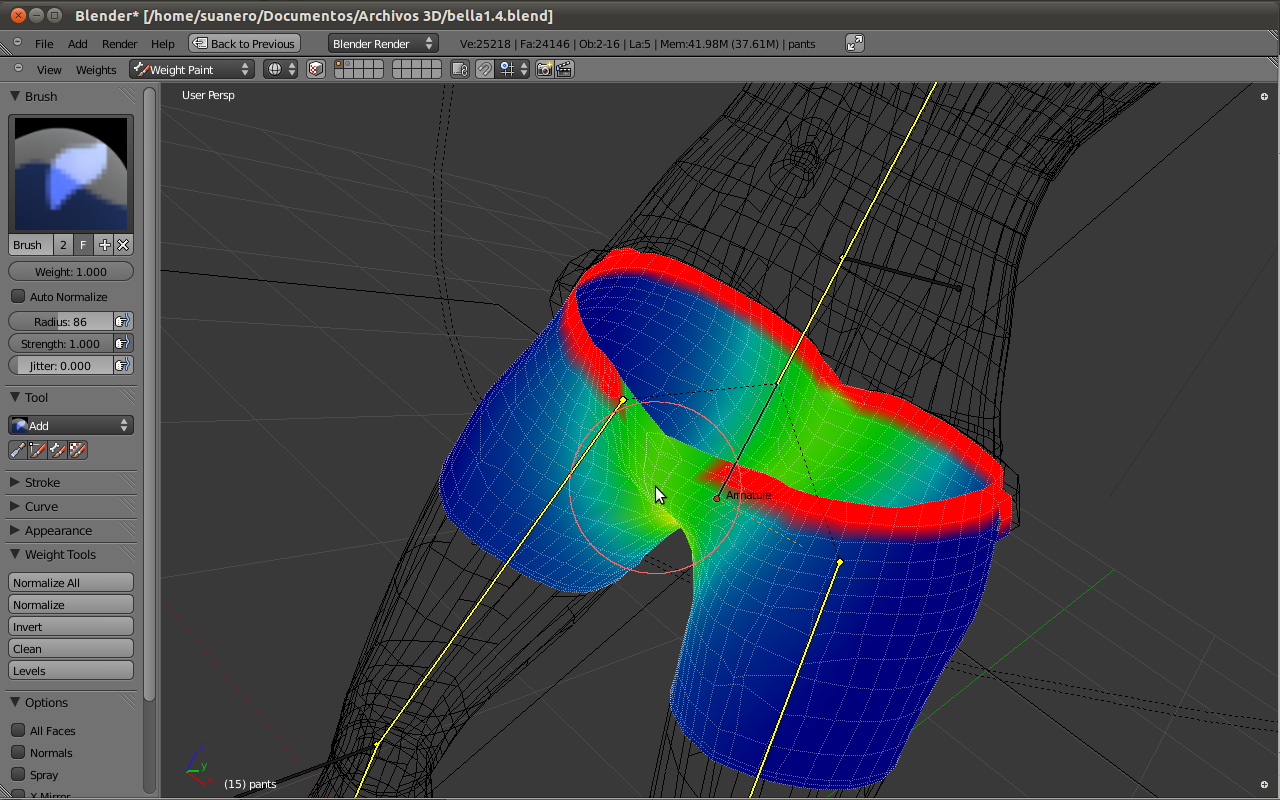Open the Weights menu
The height and width of the screenshot is (800, 1280).
[96, 70]
